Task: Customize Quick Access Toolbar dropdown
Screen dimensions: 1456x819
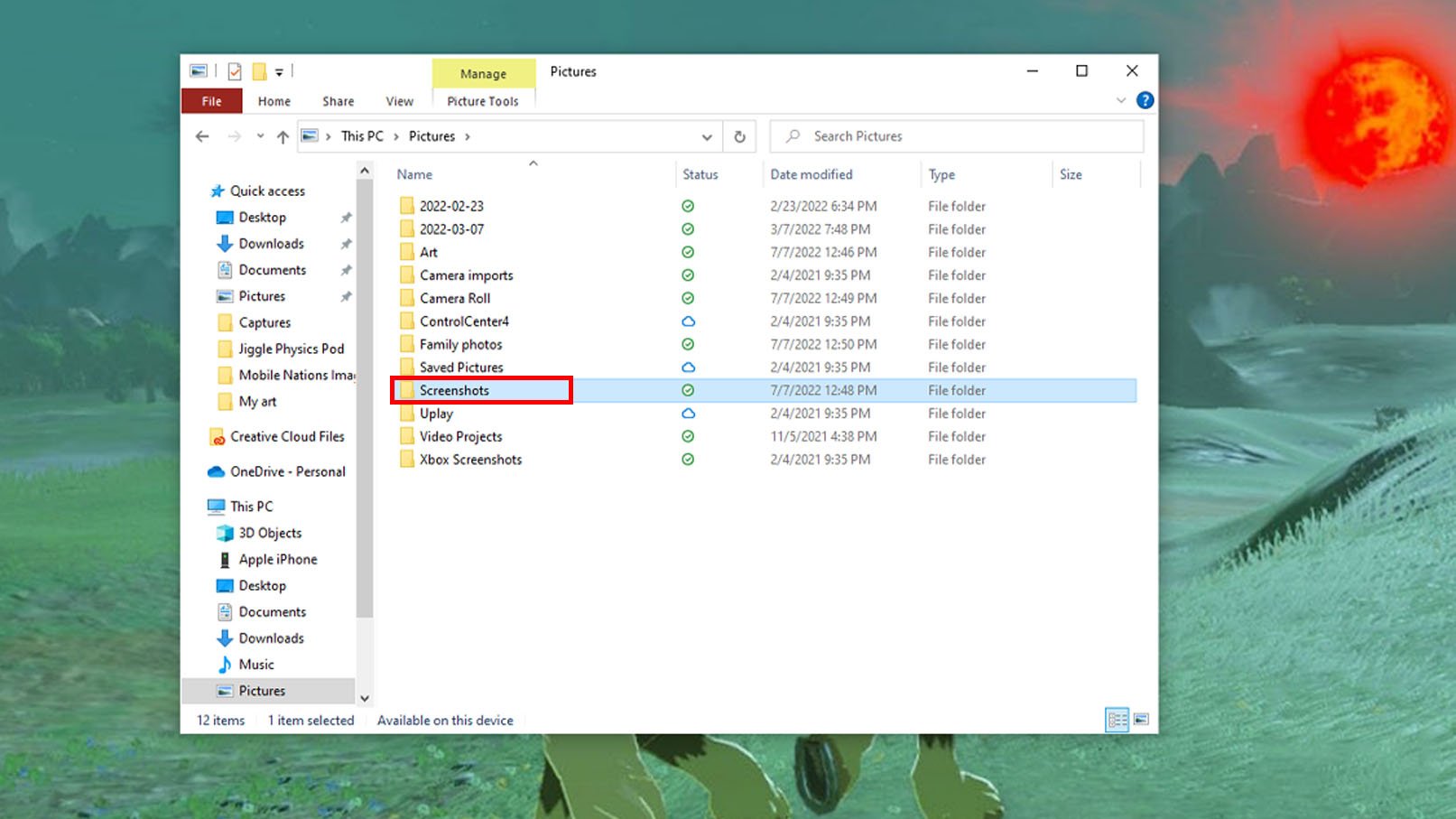Action: click(279, 72)
